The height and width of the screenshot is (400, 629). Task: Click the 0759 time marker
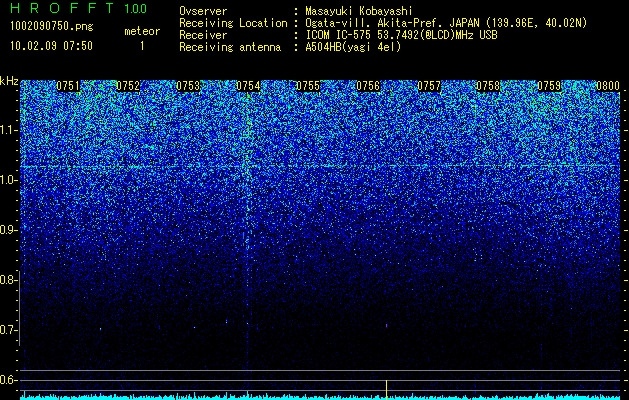[x=549, y=86]
